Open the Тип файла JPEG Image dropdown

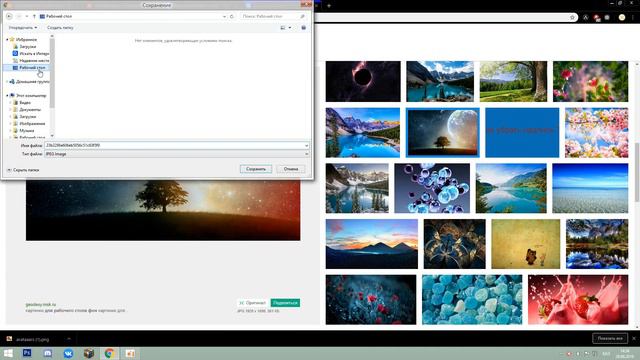coord(176,154)
